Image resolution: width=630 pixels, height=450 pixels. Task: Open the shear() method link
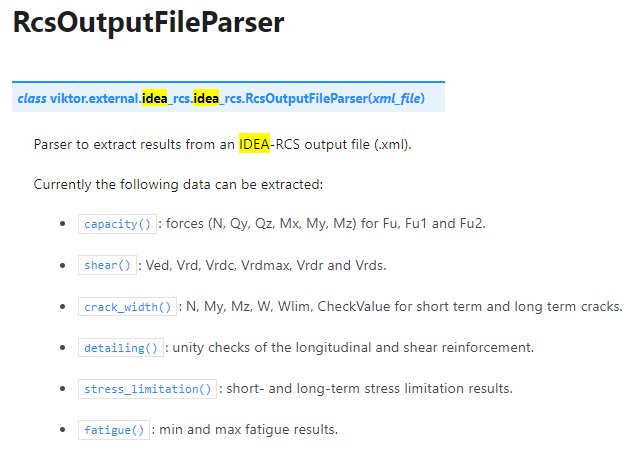pyautogui.click(x=107, y=265)
